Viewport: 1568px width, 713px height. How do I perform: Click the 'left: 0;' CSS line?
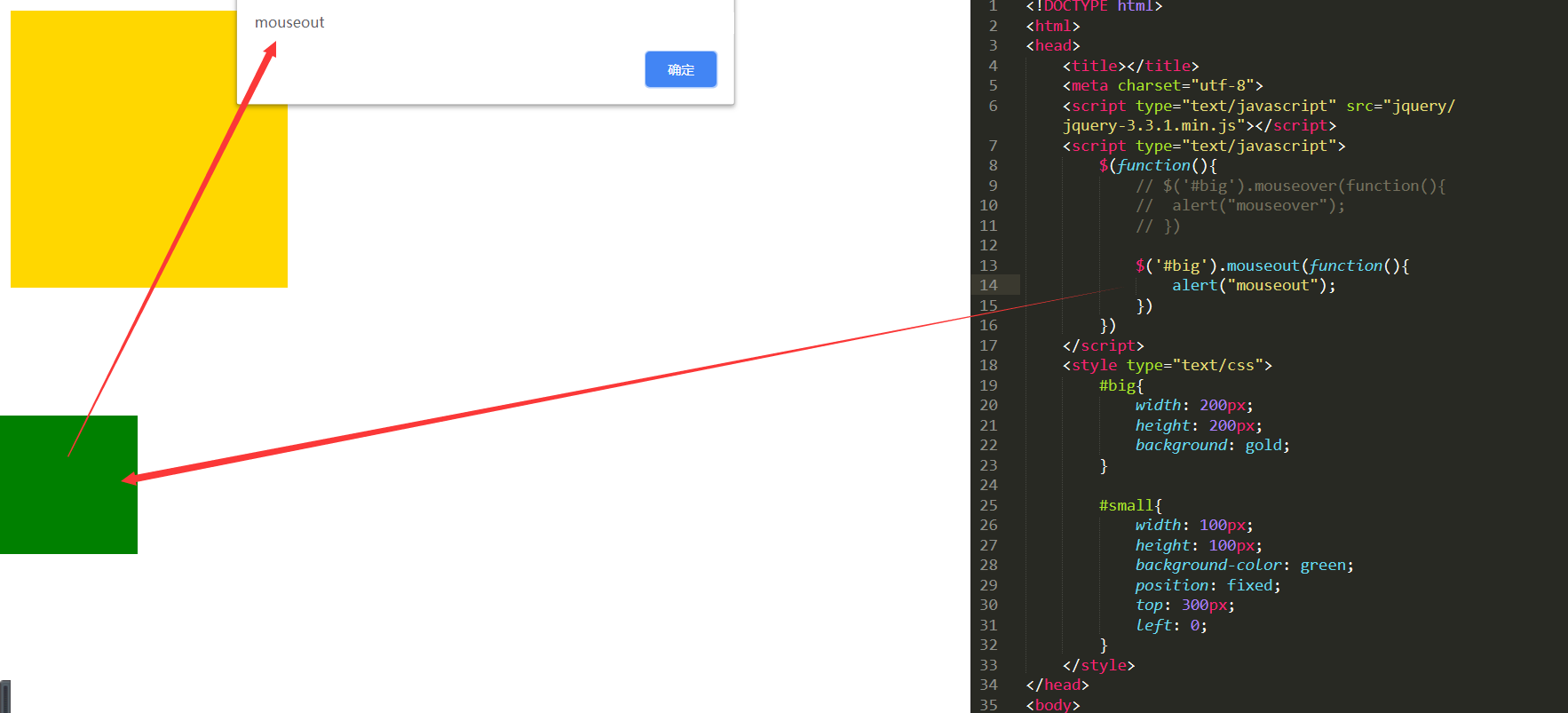(1171, 625)
